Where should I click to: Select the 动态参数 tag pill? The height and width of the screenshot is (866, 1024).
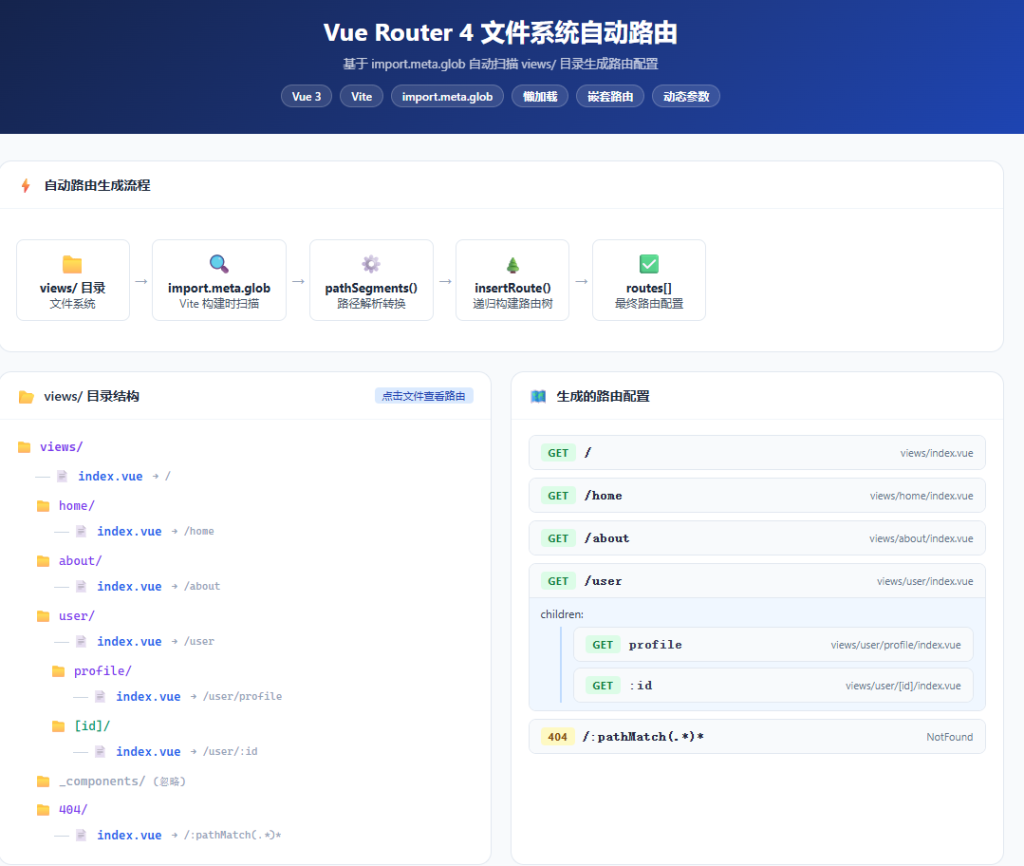coord(686,97)
